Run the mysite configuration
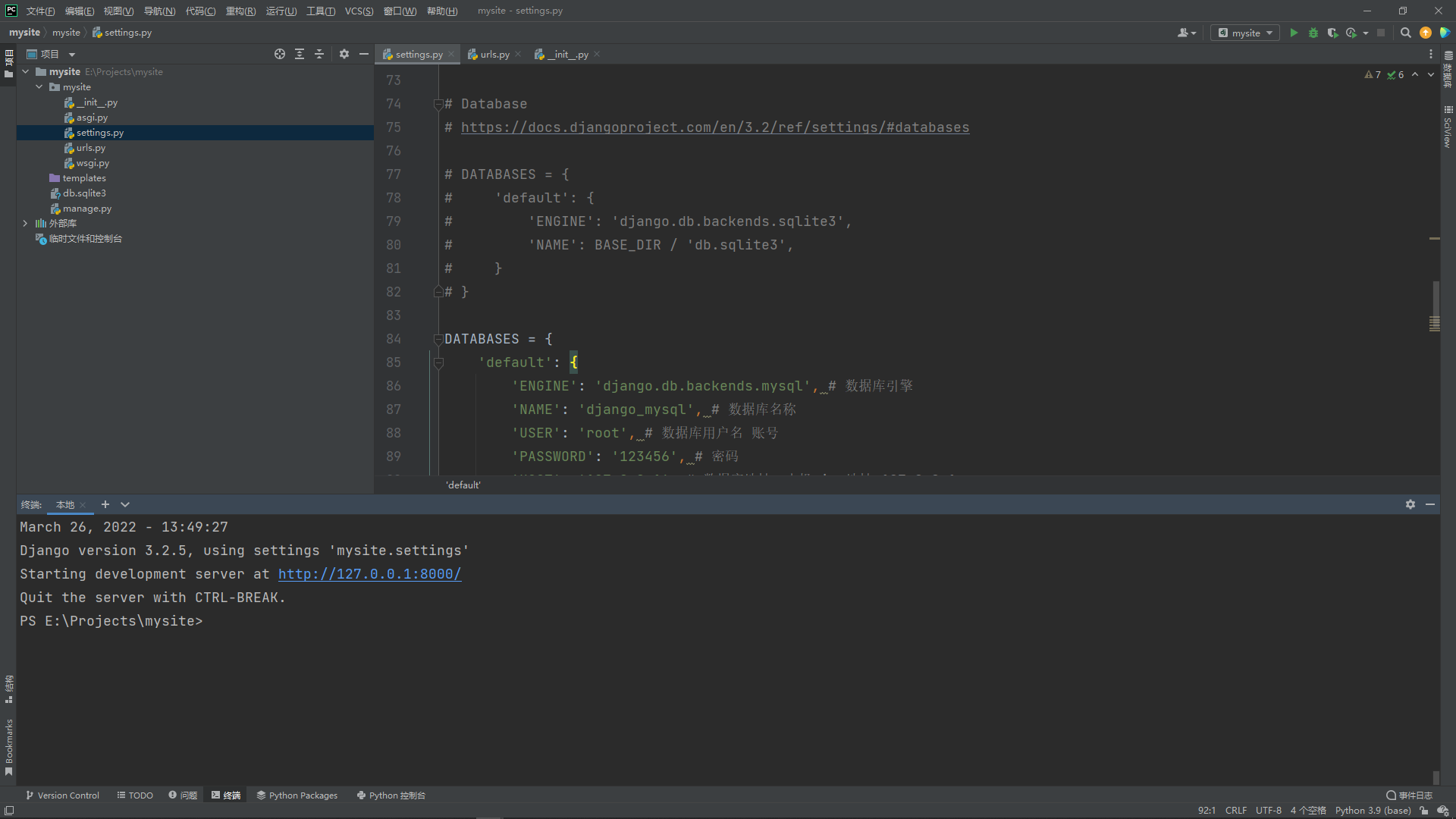Viewport: 1456px width, 819px height. click(x=1294, y=33)
